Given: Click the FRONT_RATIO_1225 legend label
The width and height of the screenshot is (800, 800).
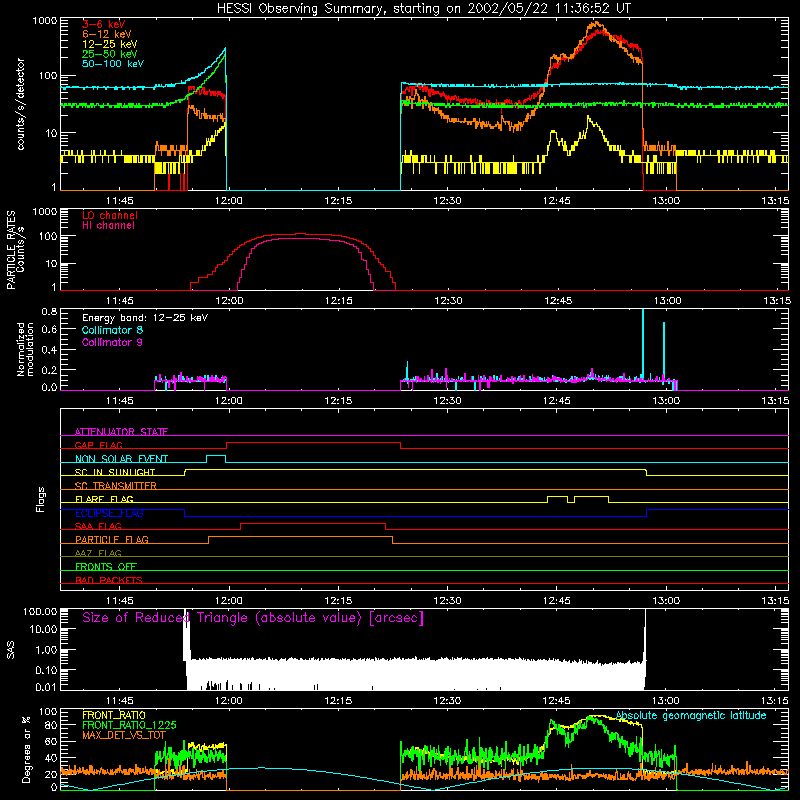Looking at the screenshot, I should [129, 725].
